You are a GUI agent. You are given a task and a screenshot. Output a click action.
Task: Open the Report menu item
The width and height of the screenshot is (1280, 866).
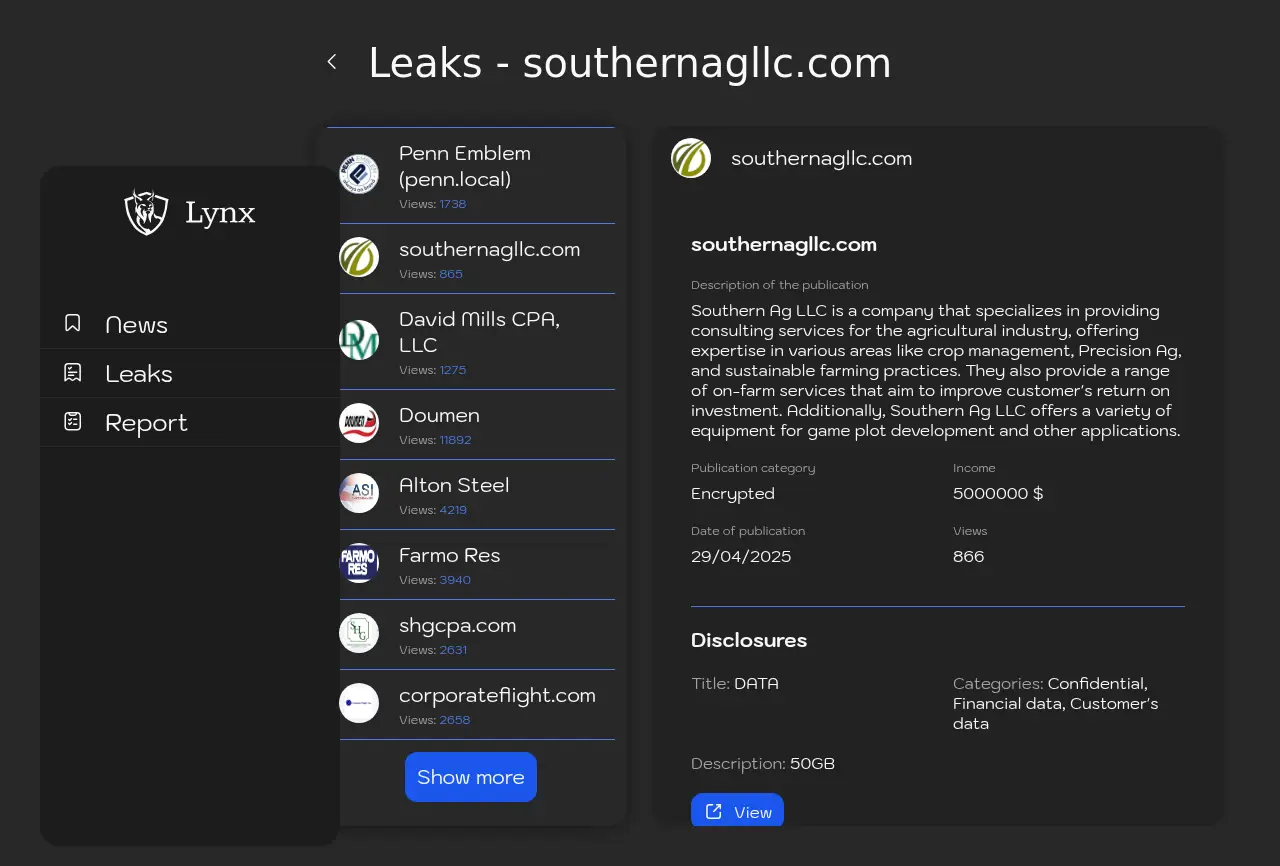(x=146, y=423)
